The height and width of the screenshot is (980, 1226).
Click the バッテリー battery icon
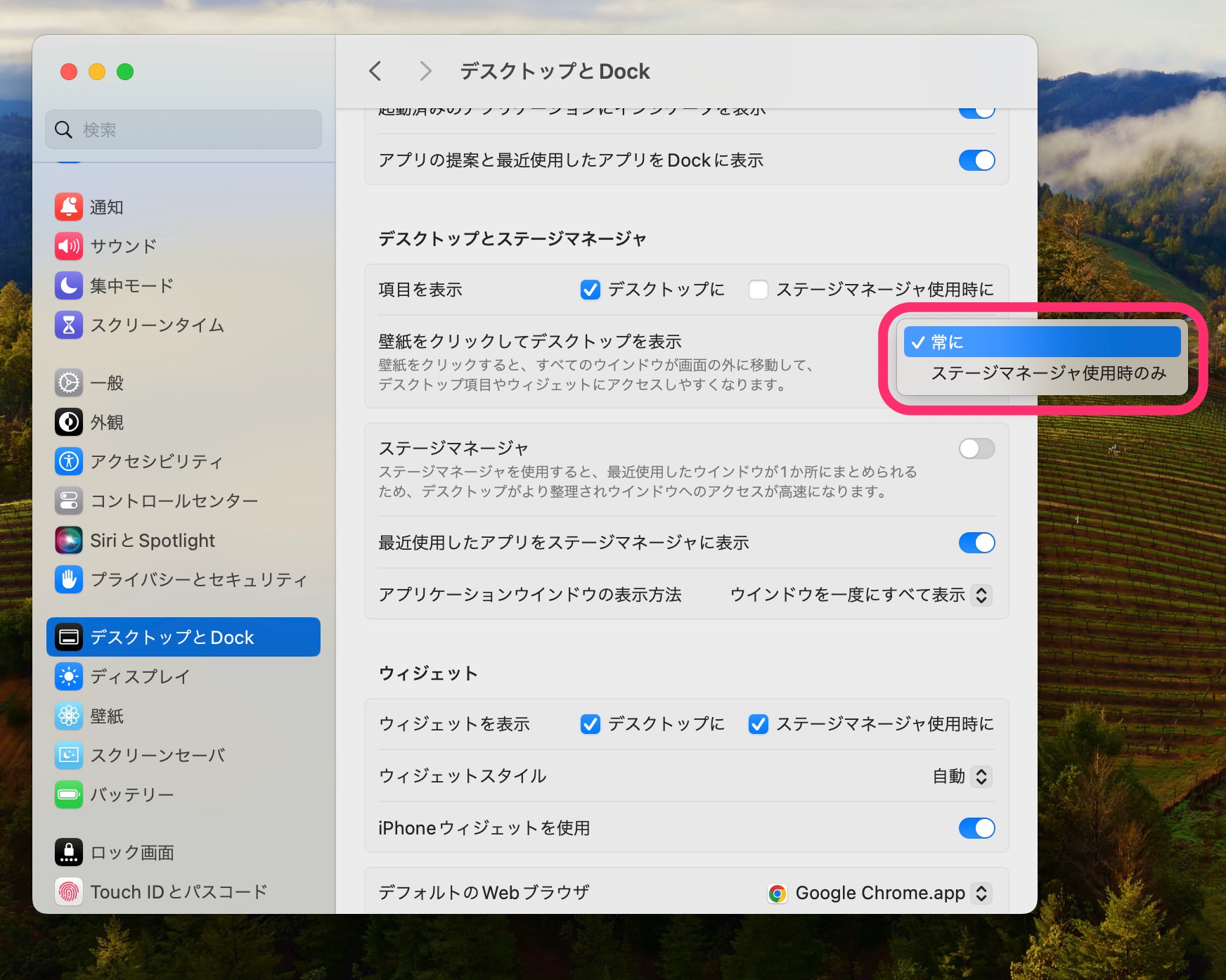(x=69, y=794)
